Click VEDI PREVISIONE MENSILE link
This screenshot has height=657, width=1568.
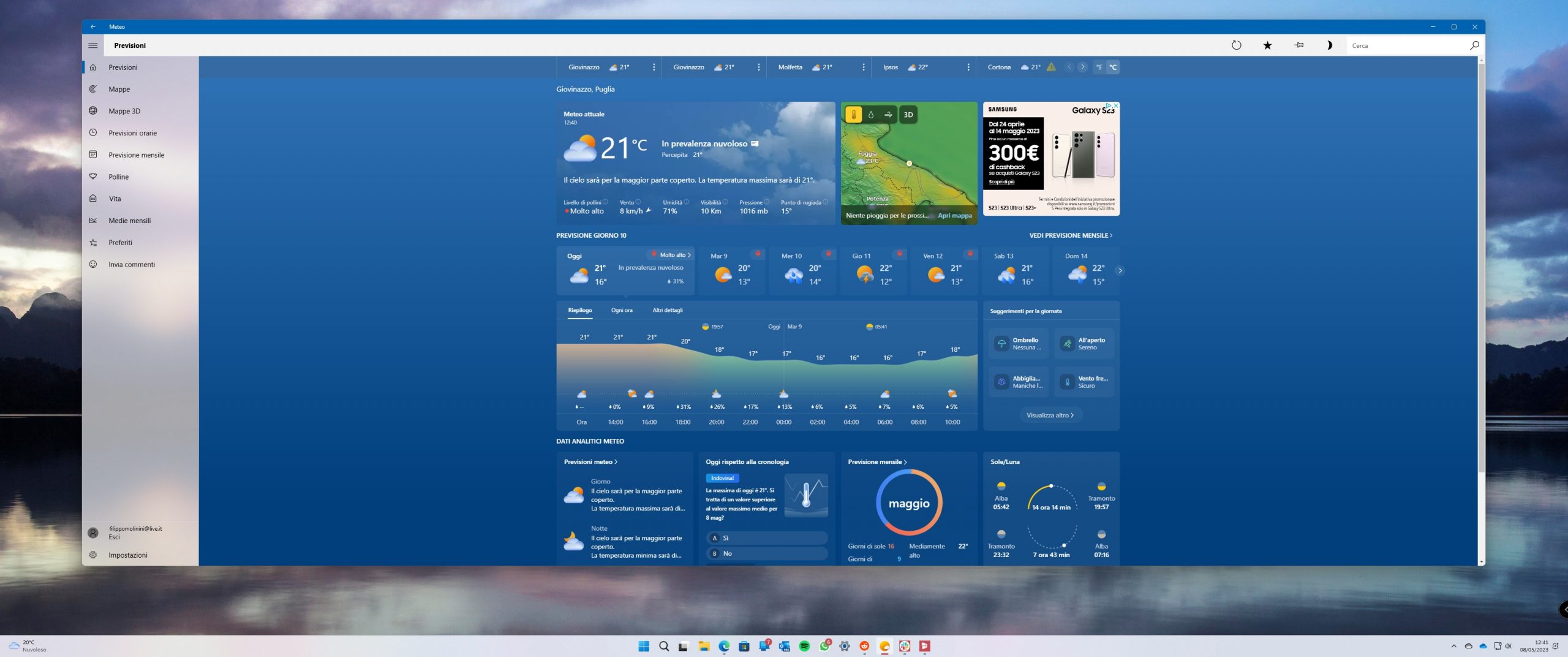(x=1071, y=235)
